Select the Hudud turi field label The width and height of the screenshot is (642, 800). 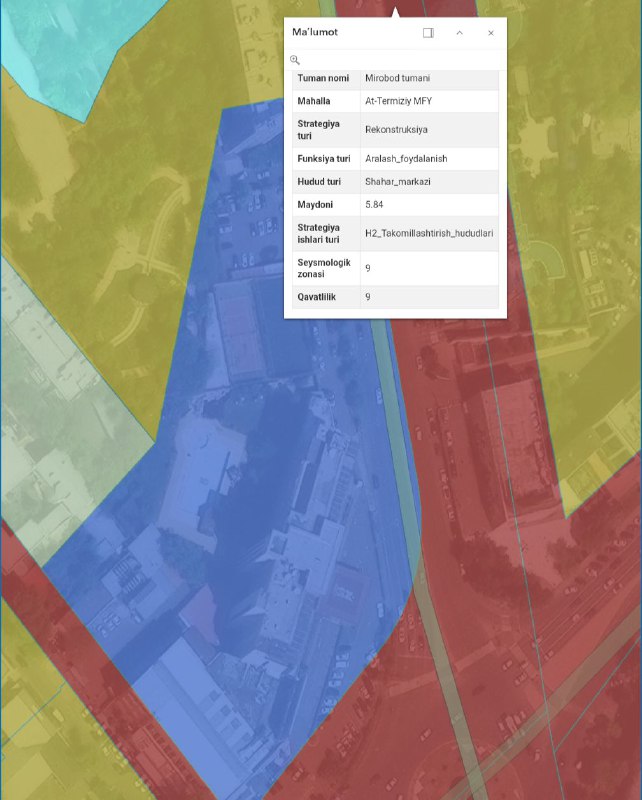click(x=319, y=182)
